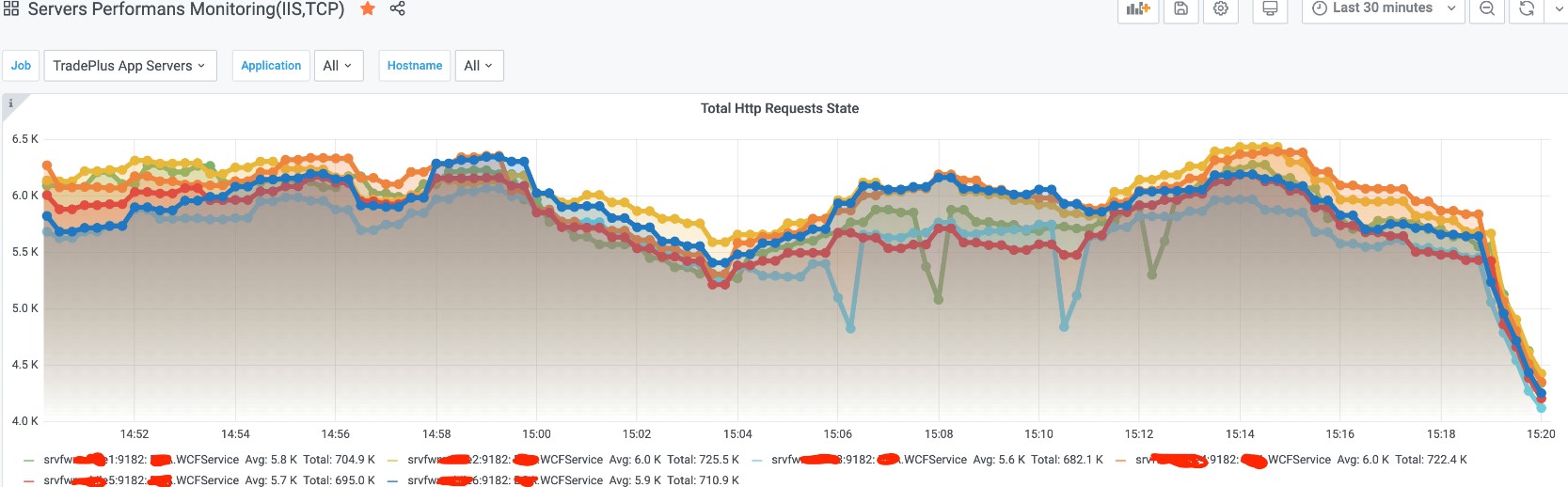Viewport: 1568px width, 487px height.
Task: Open the Hostname variable All dropdown
Action: coord(479,66)
